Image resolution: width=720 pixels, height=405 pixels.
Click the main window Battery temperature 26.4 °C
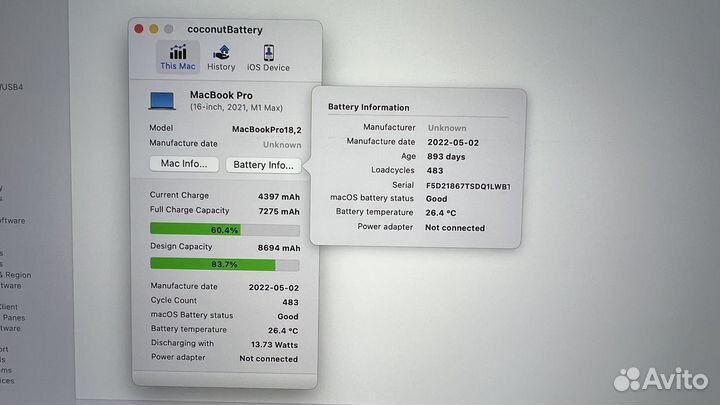point(283,331)
